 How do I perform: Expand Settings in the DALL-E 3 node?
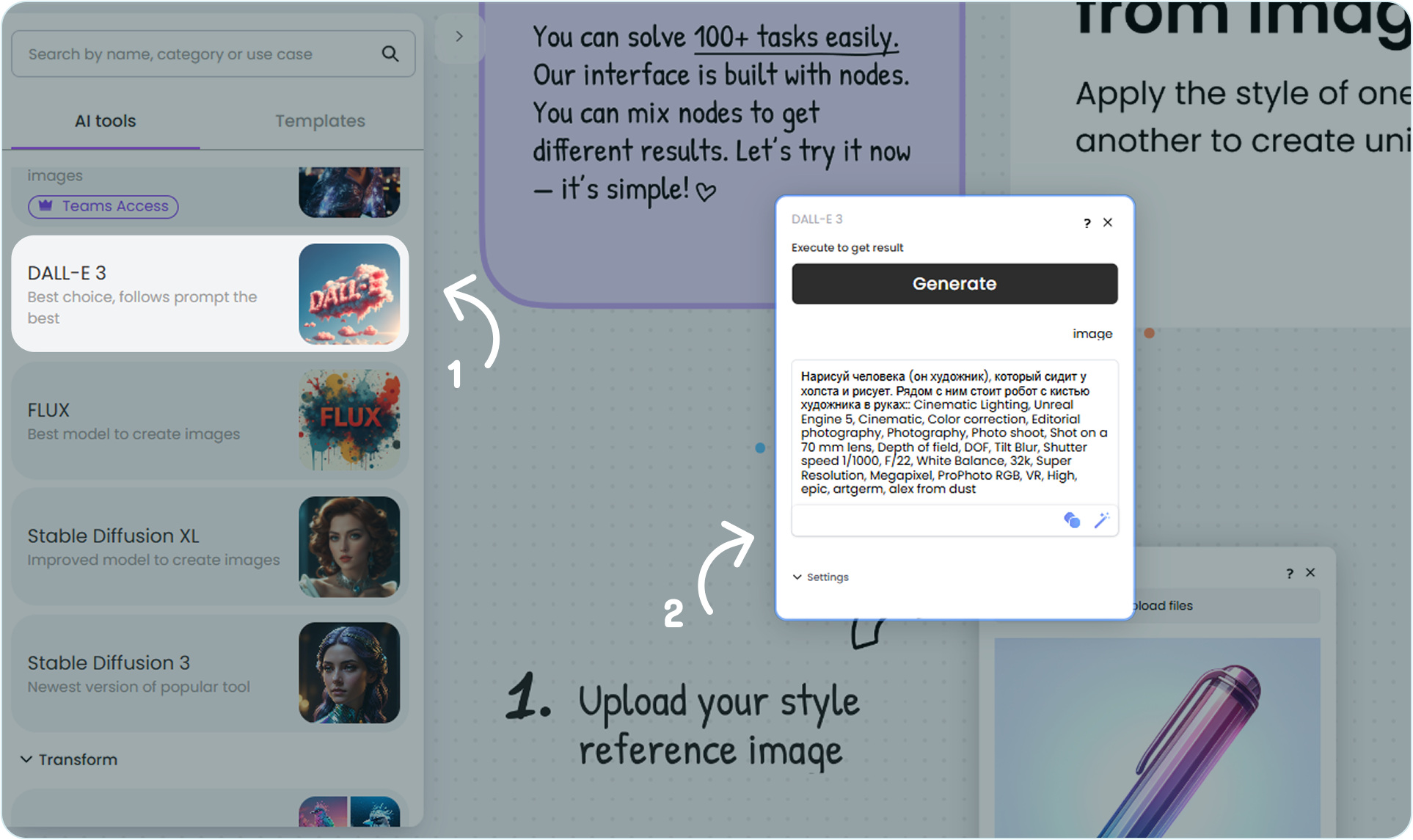click(821, 577)
